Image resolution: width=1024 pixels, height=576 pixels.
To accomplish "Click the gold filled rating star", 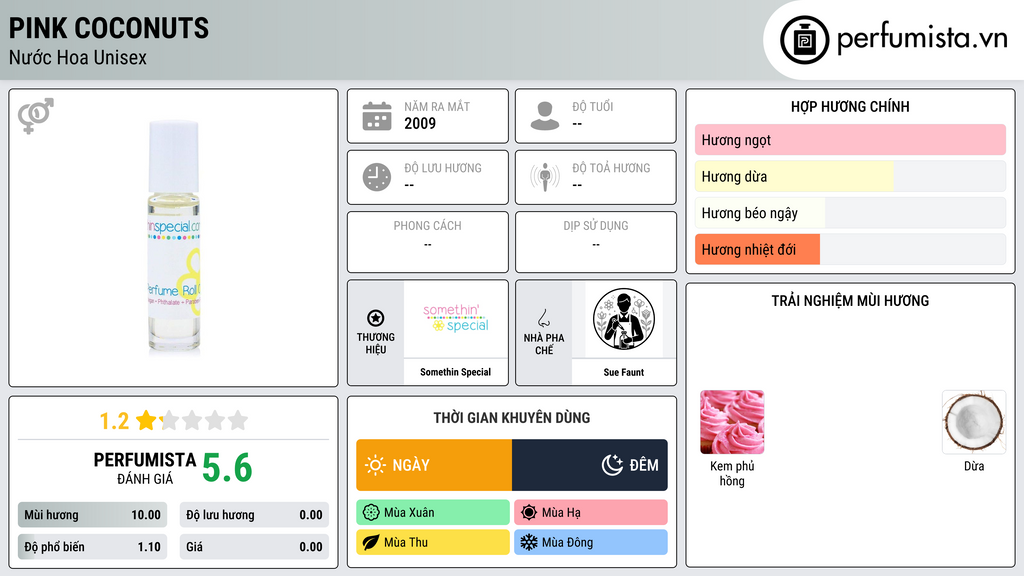I will (146, 420).
